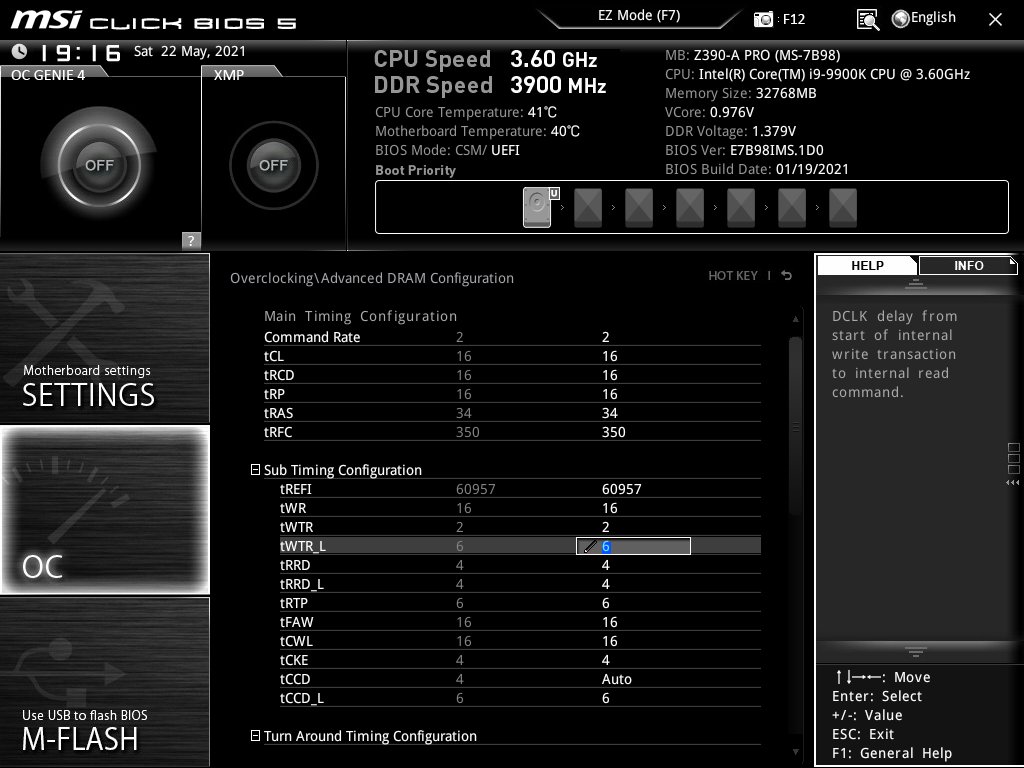
Task: Go back using the return arrow icon
Action: 787,276
